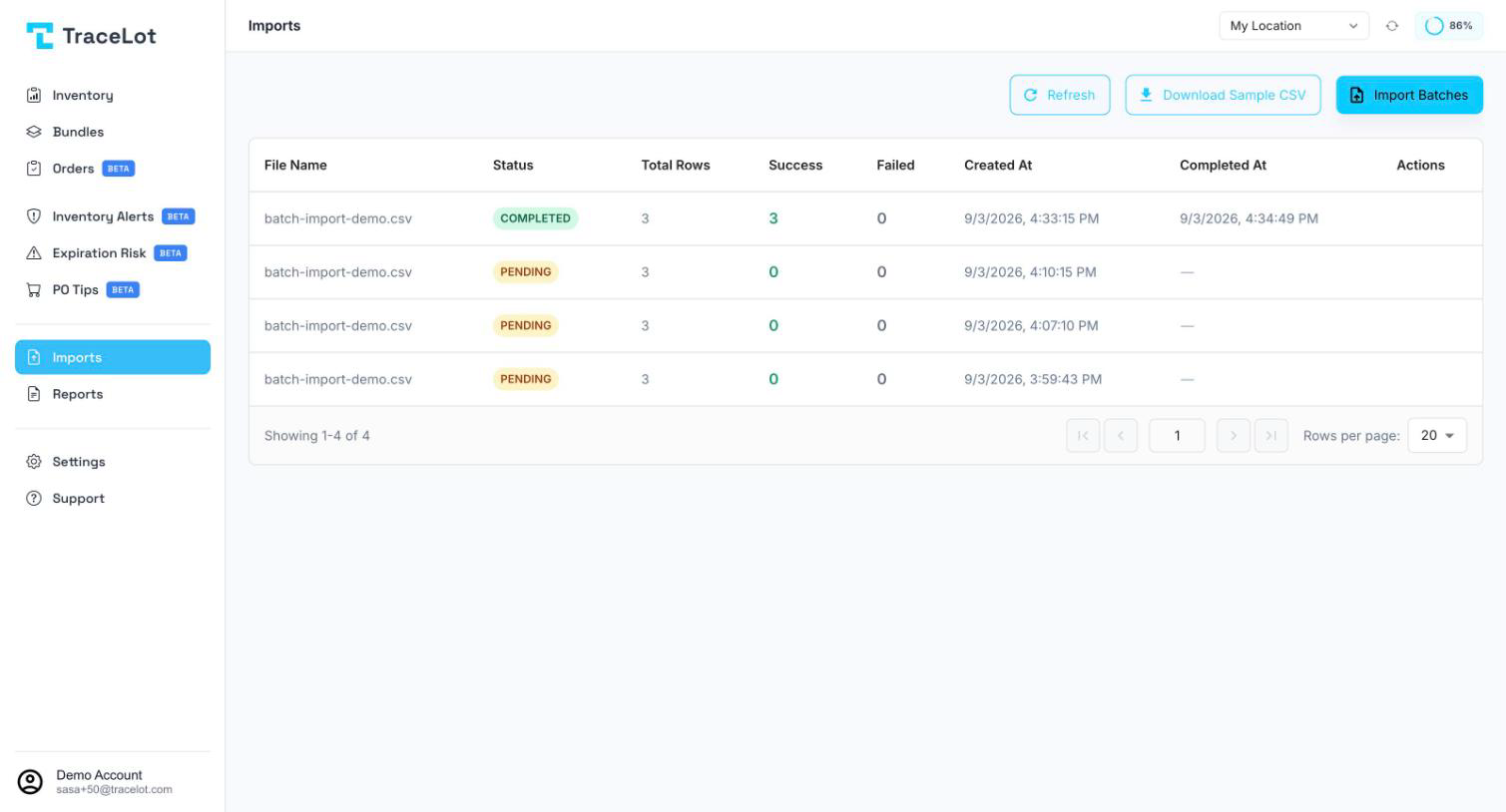Click file name of 4:10:15 PM import
This screenshot has height=812, width=1506.
(338, 272)
